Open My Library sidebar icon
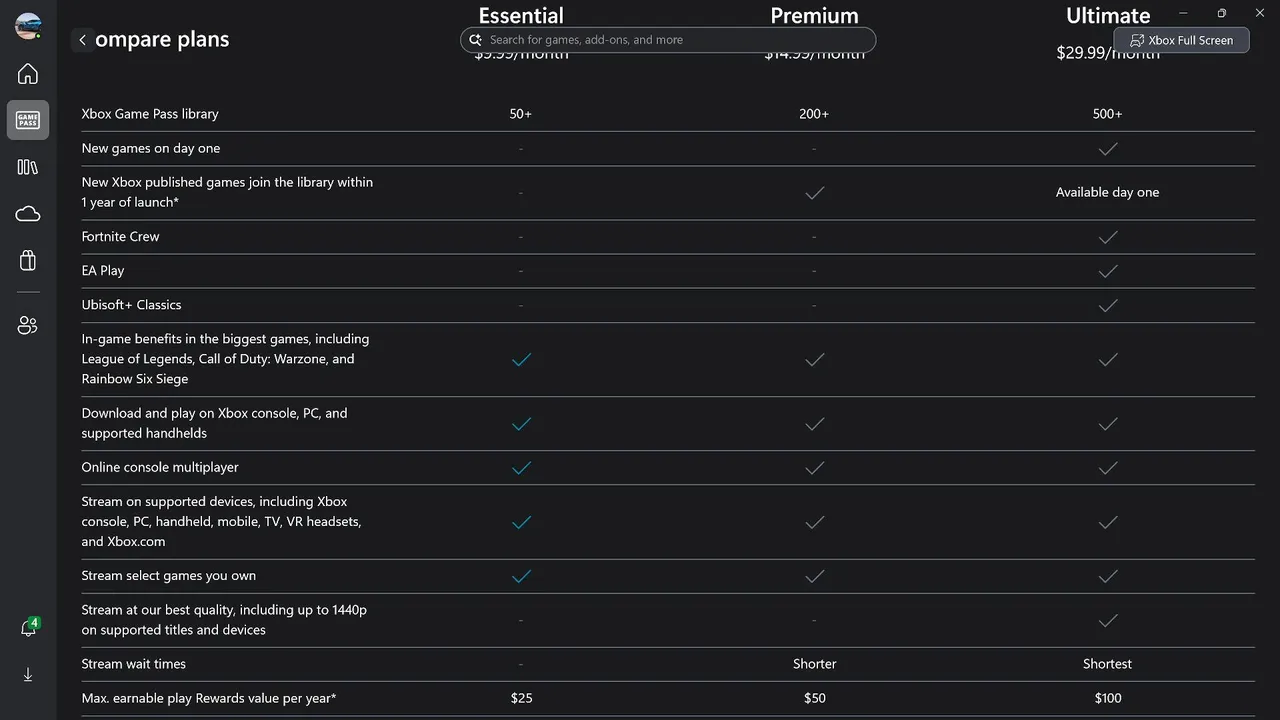Screen dimensions: 1280x720 (x=28, y=167)
